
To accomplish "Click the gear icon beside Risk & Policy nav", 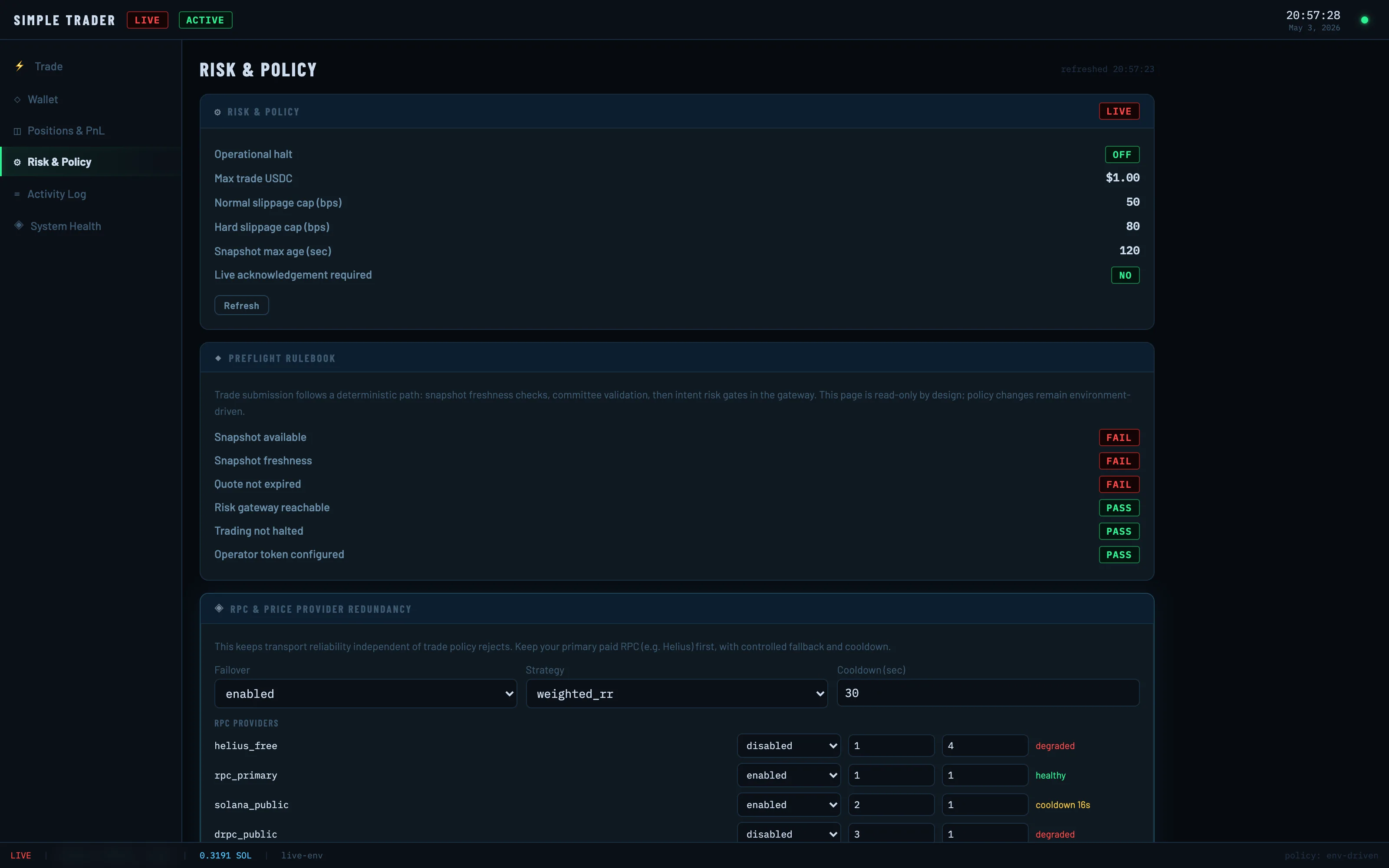I will [17, 162].
